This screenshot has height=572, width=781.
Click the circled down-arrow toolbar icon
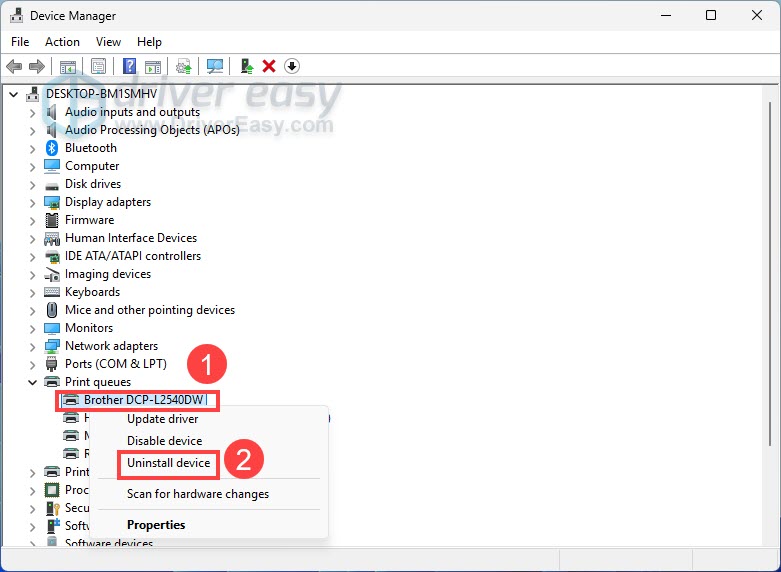(x=292, y=66)
